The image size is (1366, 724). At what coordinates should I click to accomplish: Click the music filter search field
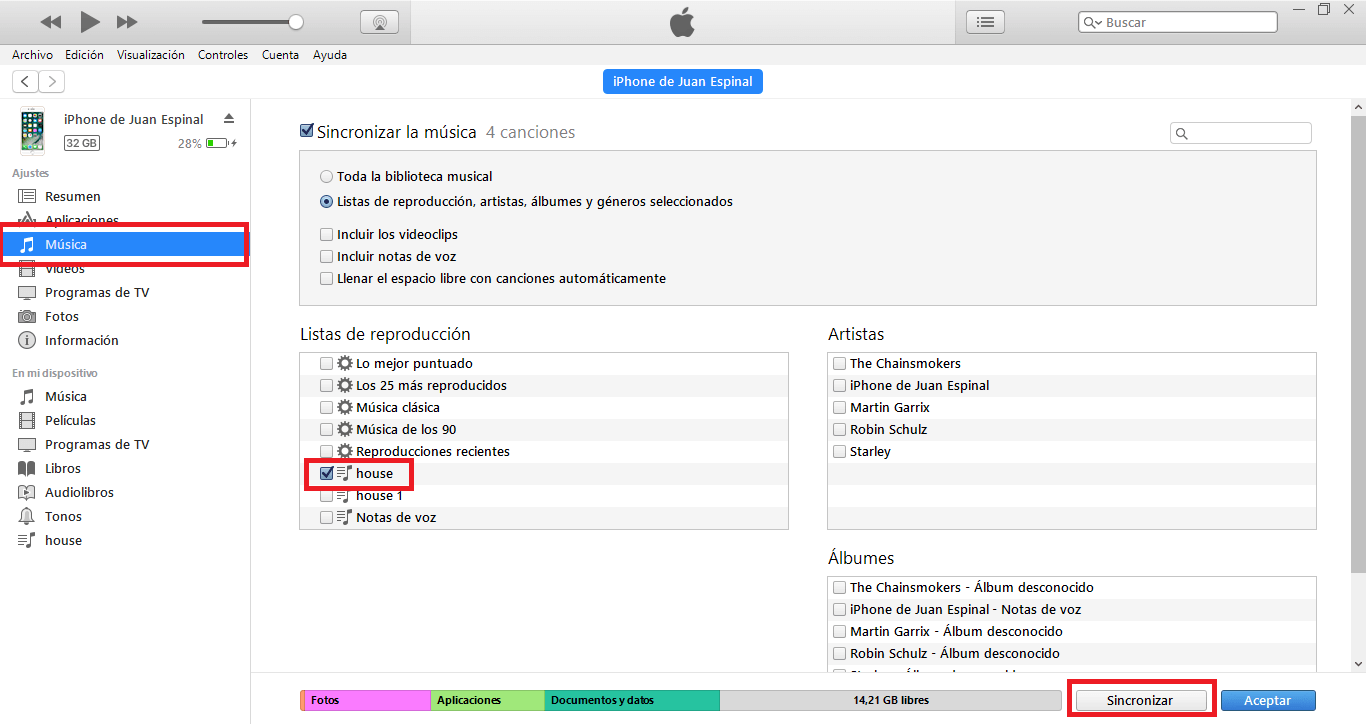click(x=1241, y=133)
